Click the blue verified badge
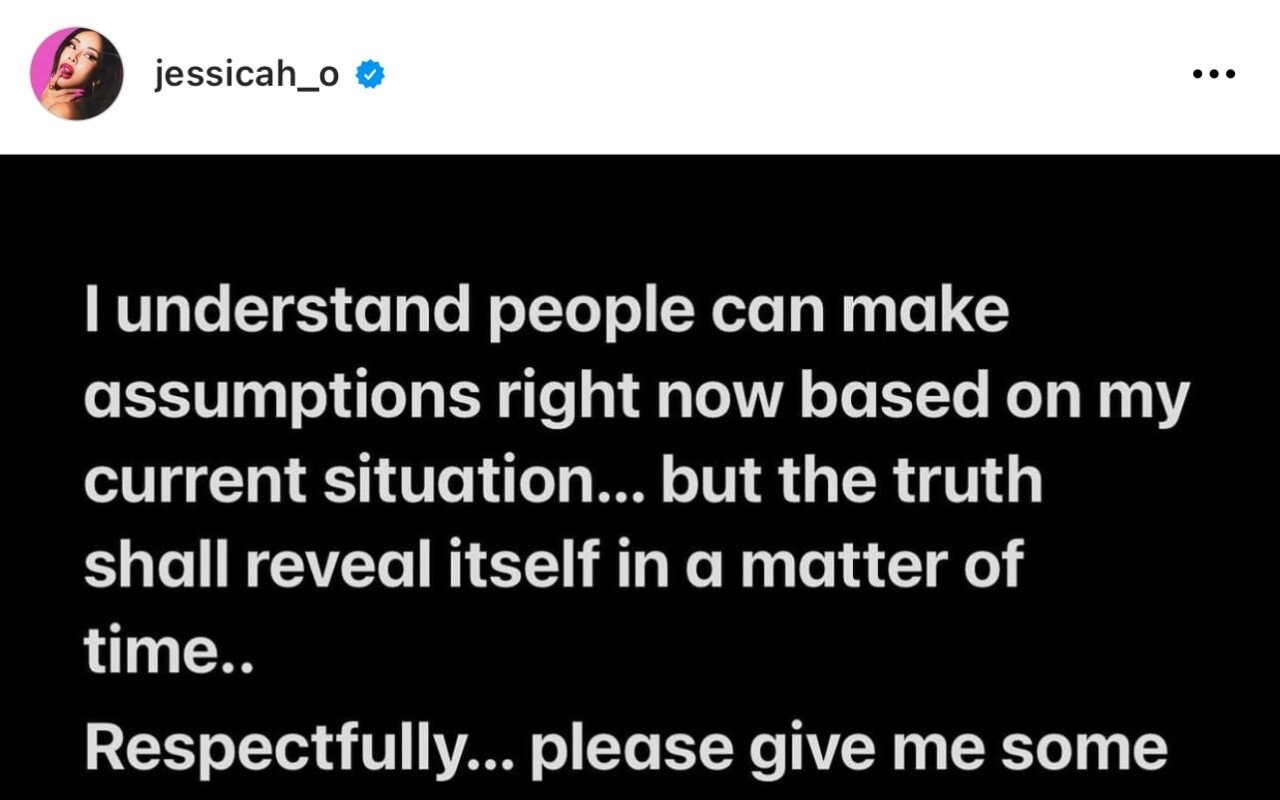 (372, 75)
